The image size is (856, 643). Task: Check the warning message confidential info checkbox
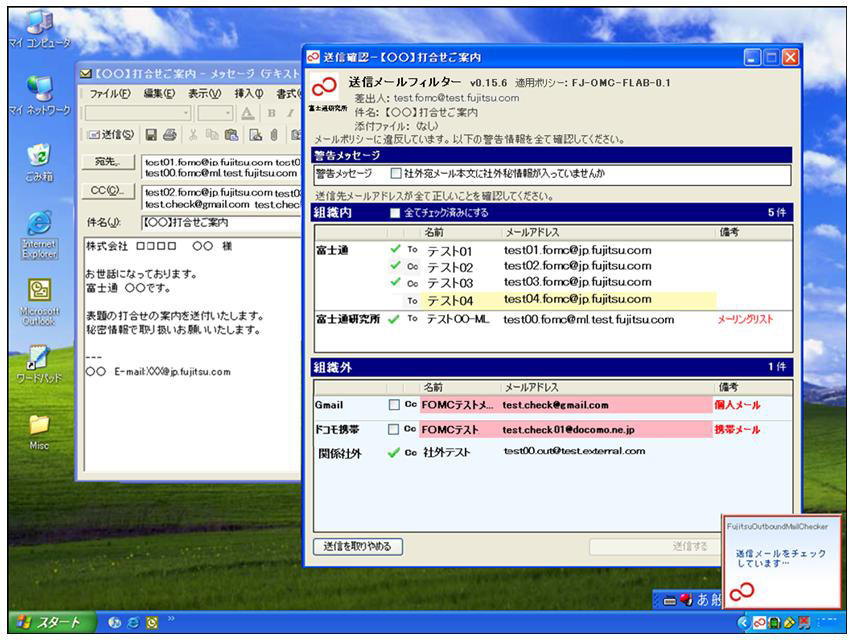coord(395,174)
